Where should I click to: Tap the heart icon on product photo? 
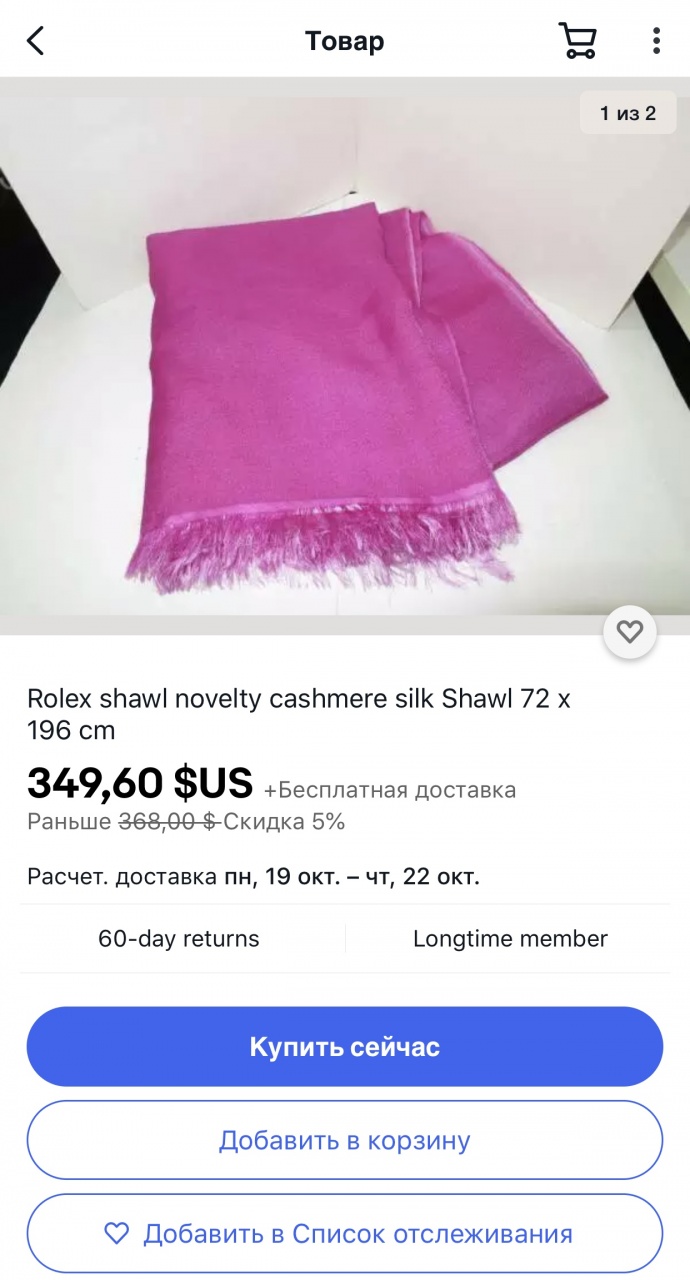(629, 632)
